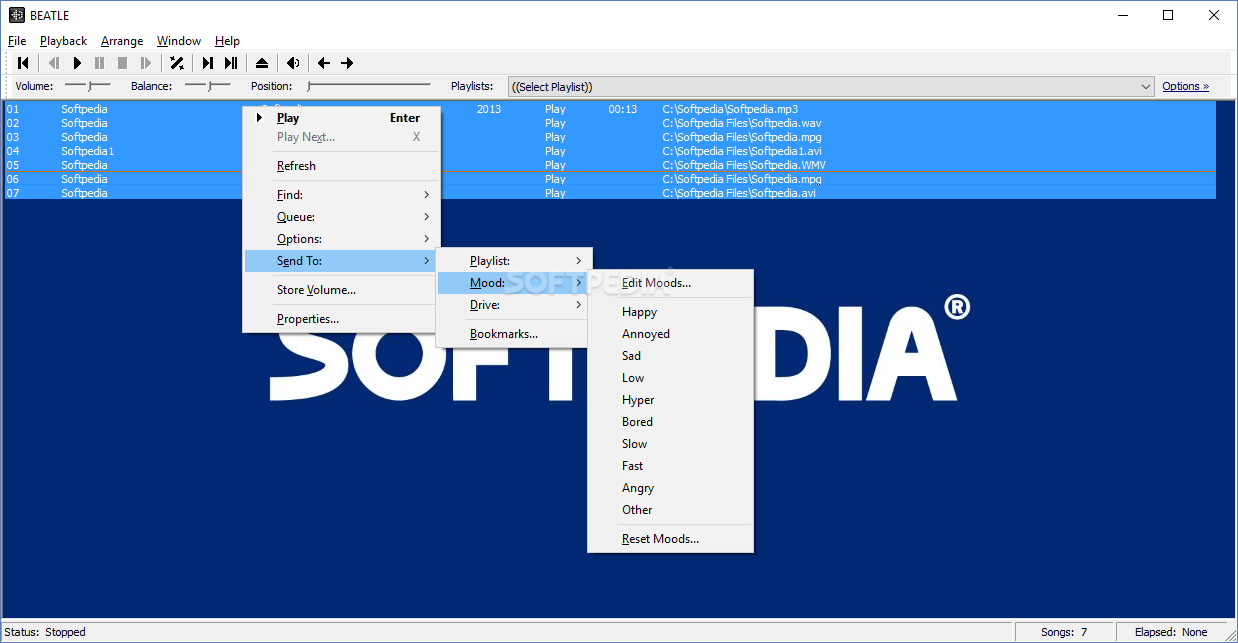The width and height of the screenshot is (1238, 643).
Task: Choose Reset Moods... in mood menu
Action: pyautogui.click(x=670, y=539)
